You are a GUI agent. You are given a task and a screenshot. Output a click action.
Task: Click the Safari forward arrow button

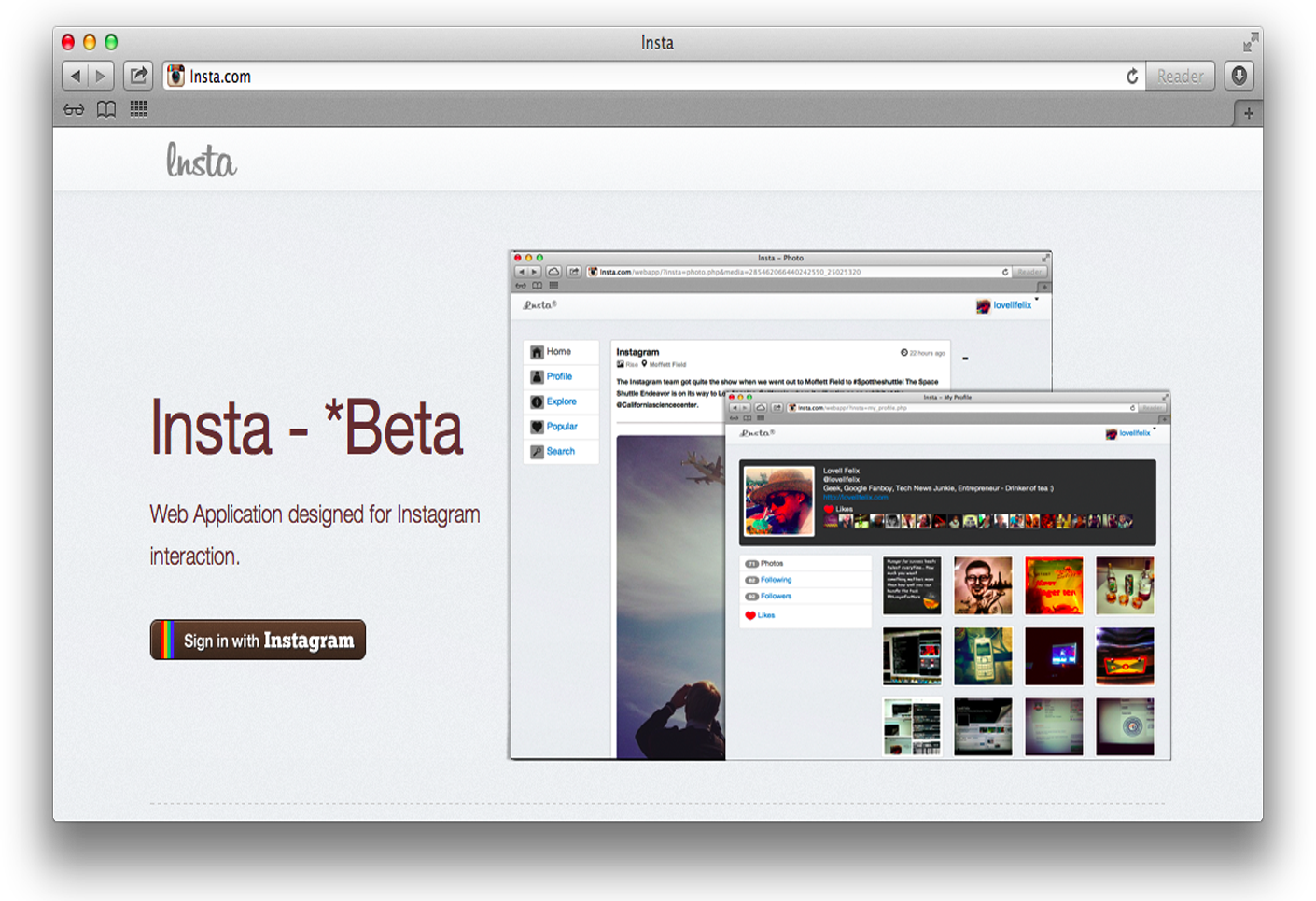(x=101, y=76)
